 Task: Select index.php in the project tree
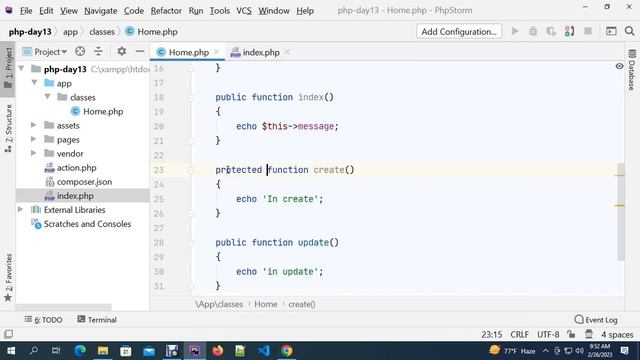82,196
